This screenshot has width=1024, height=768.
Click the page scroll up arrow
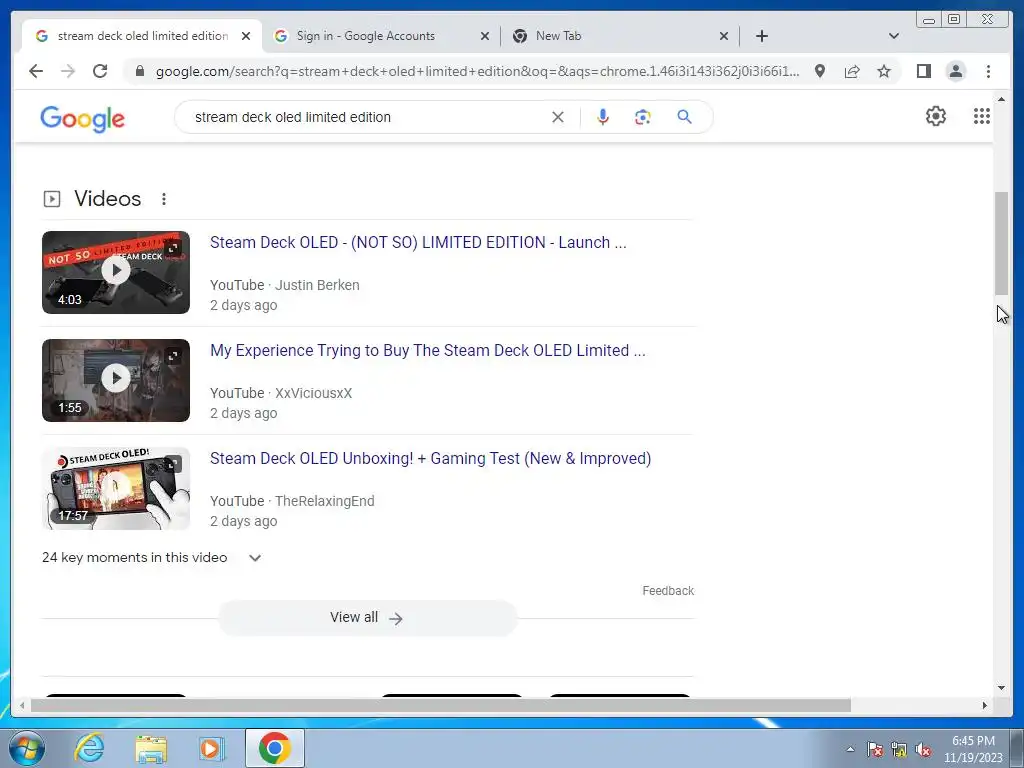coord(1001,99)
